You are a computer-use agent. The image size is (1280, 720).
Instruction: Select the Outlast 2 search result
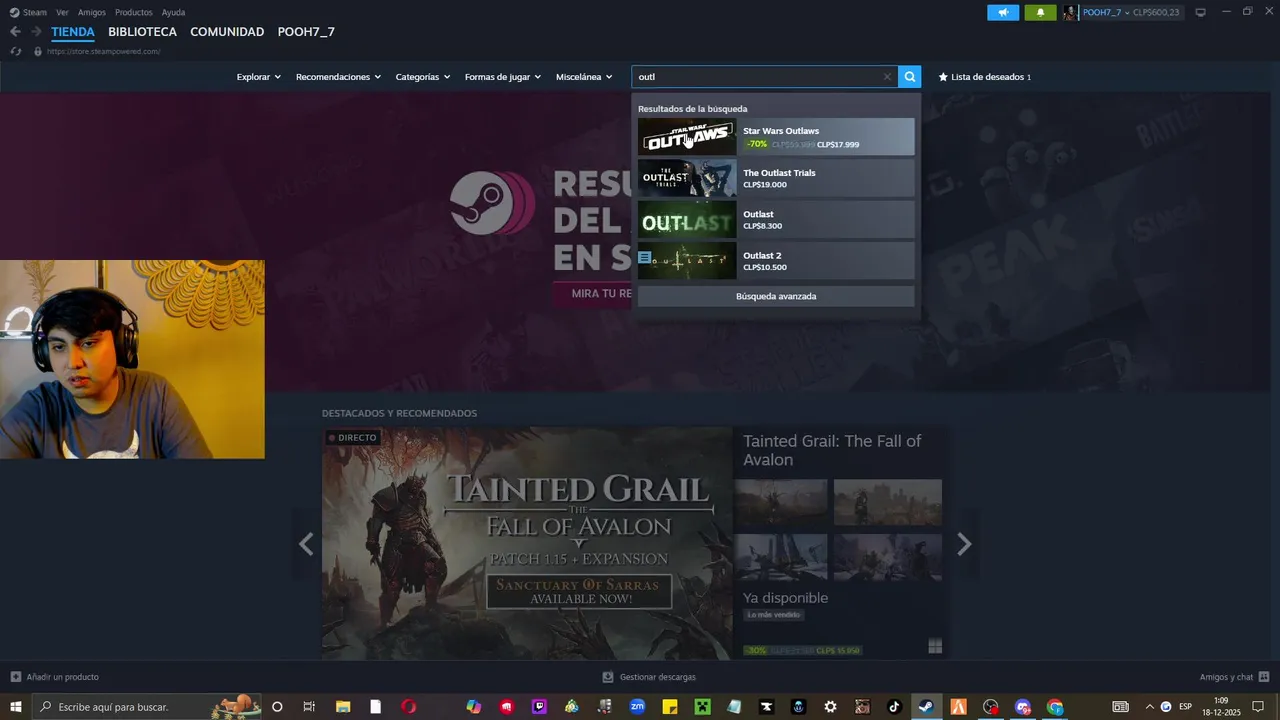pyautogui.click(x=776, y=261)
